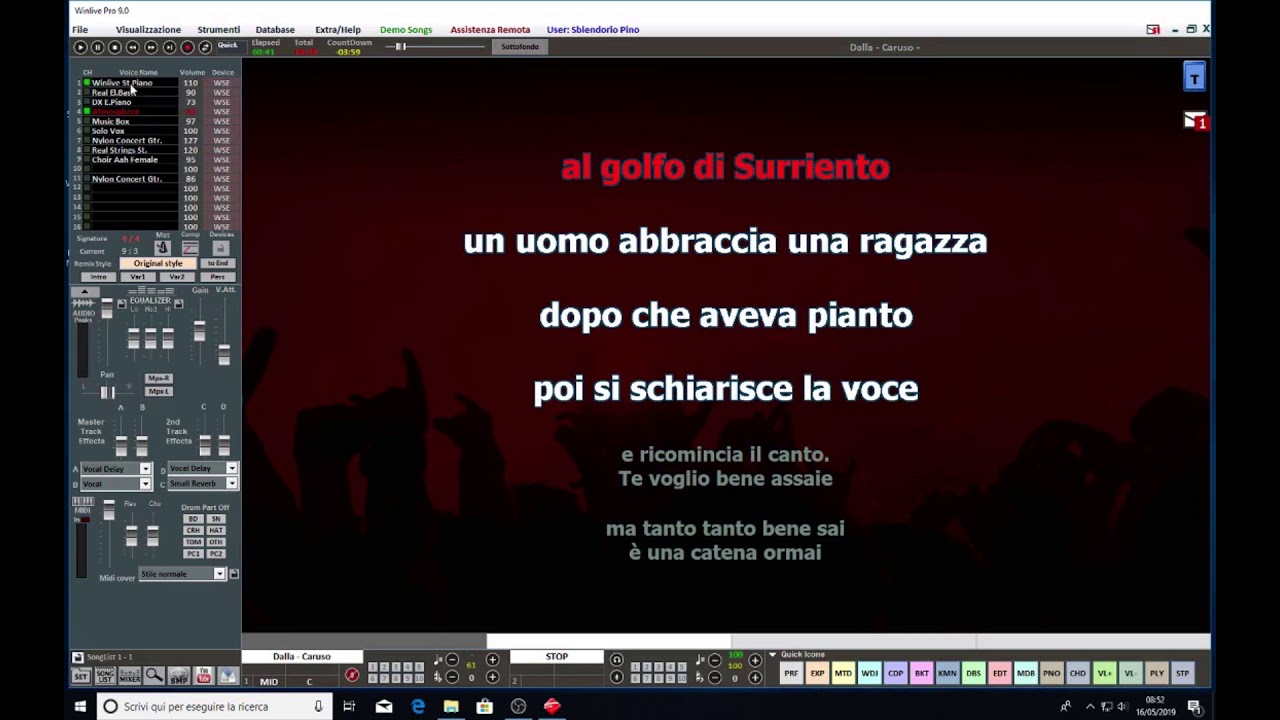Click the Intro style button
The image size is (1280, 720).
tap(98, 277)
